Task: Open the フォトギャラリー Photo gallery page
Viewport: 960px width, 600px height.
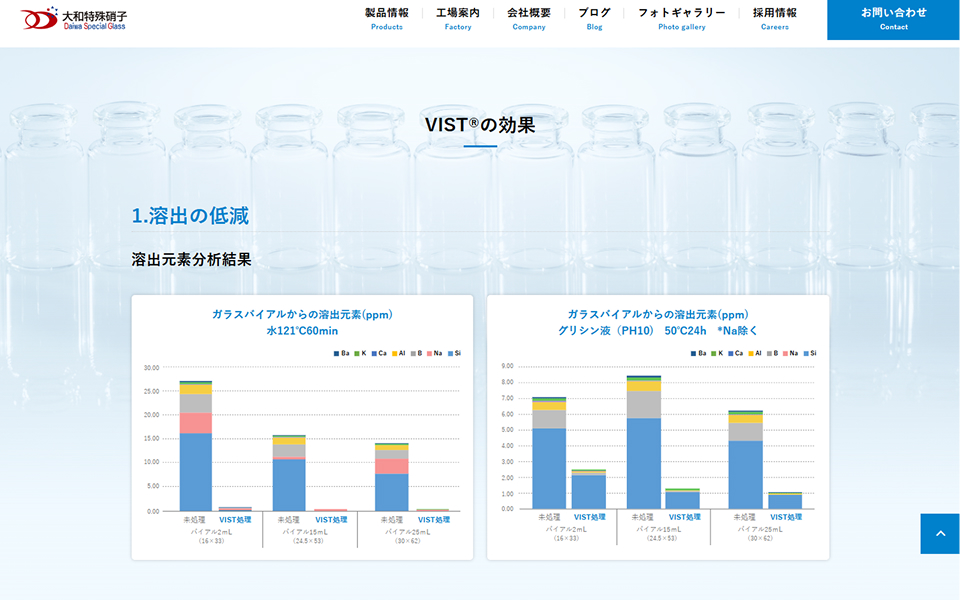Action: point(681,18)
